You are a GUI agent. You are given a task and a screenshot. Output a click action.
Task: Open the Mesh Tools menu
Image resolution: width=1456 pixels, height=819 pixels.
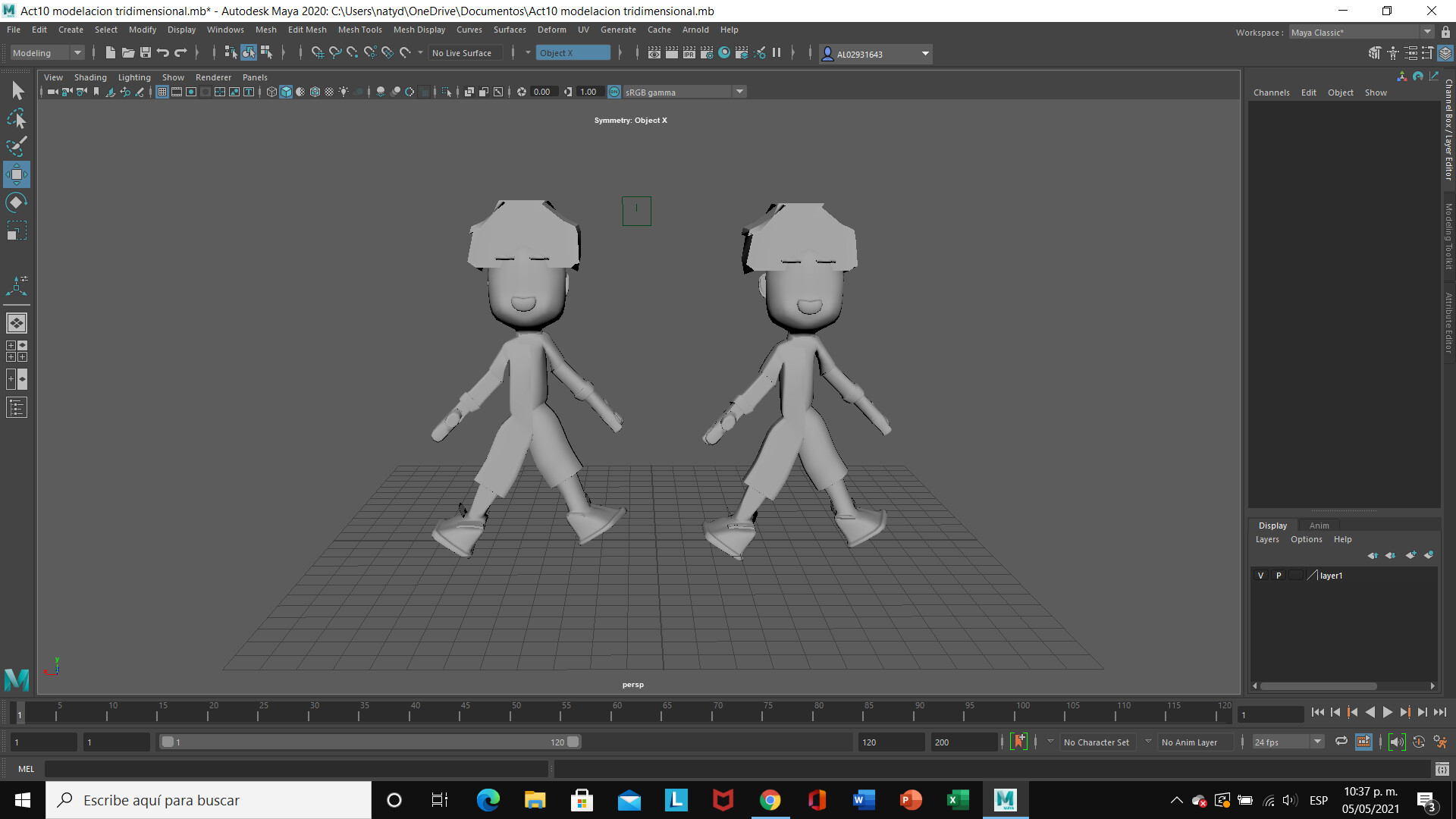[359, 30]
